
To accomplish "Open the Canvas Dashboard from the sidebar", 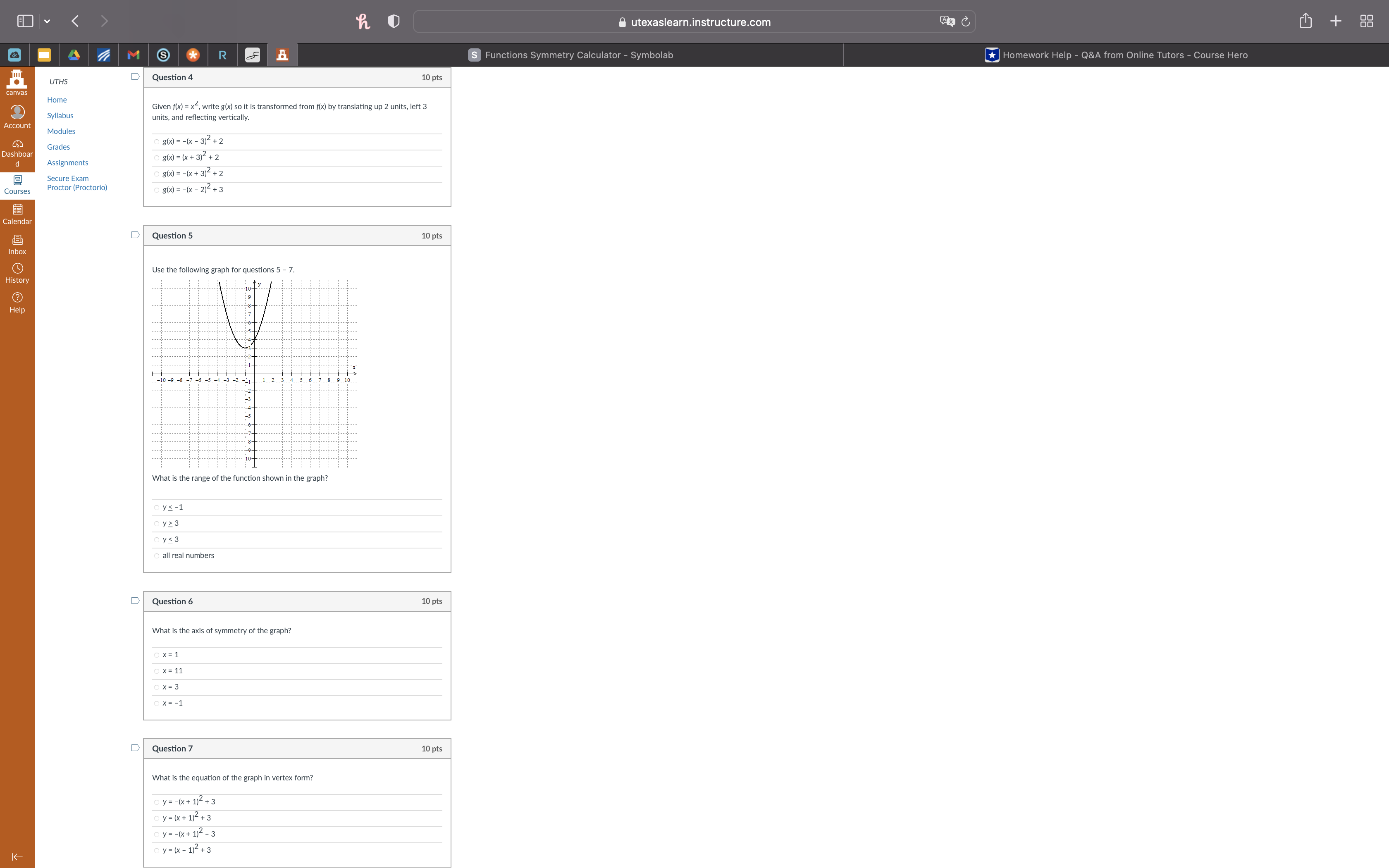I will pyautogui.click(x=17, y=152).
